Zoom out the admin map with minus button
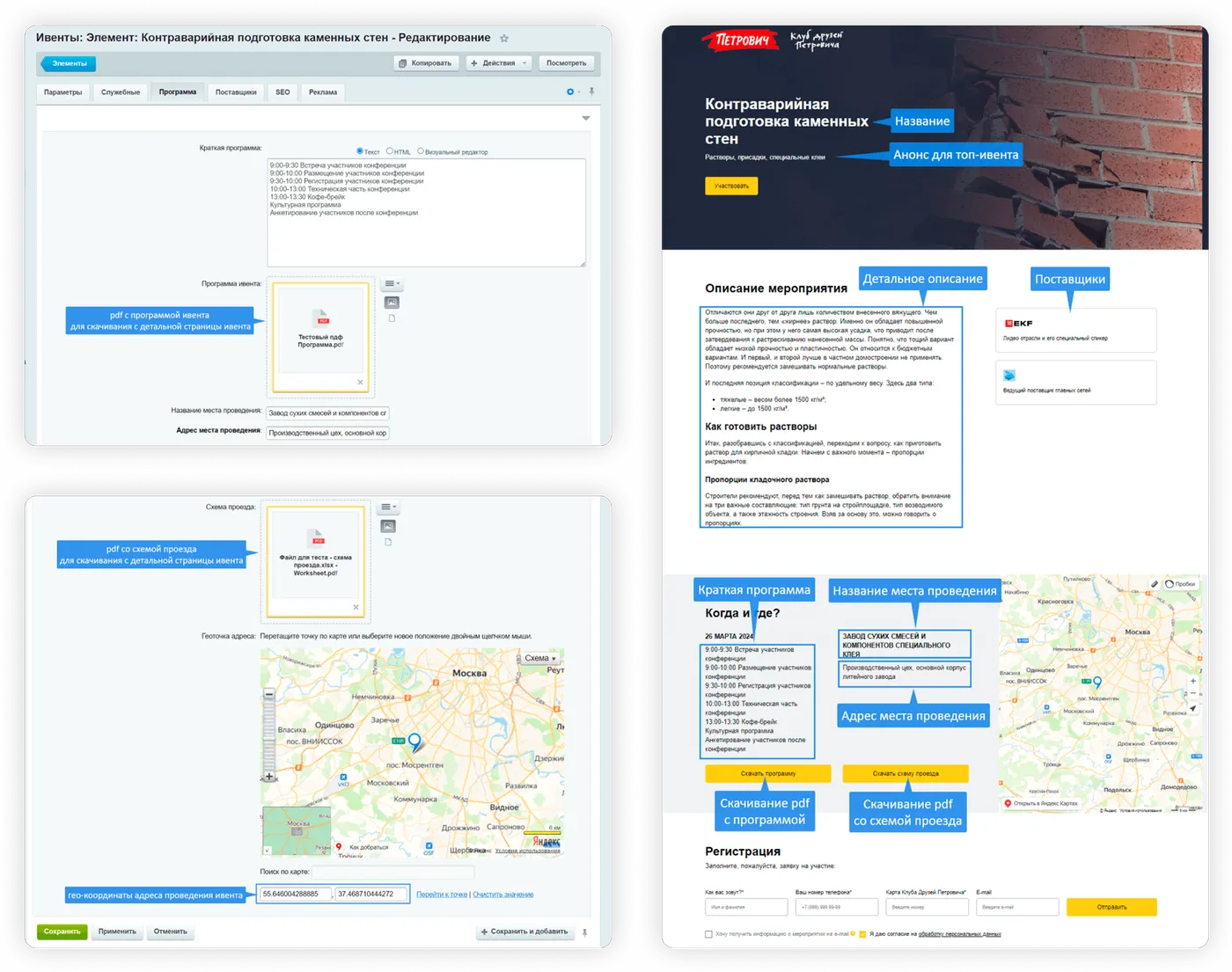Image resolution: width=1232 pixels, height=972 pixels. click(x=269, y=695)
